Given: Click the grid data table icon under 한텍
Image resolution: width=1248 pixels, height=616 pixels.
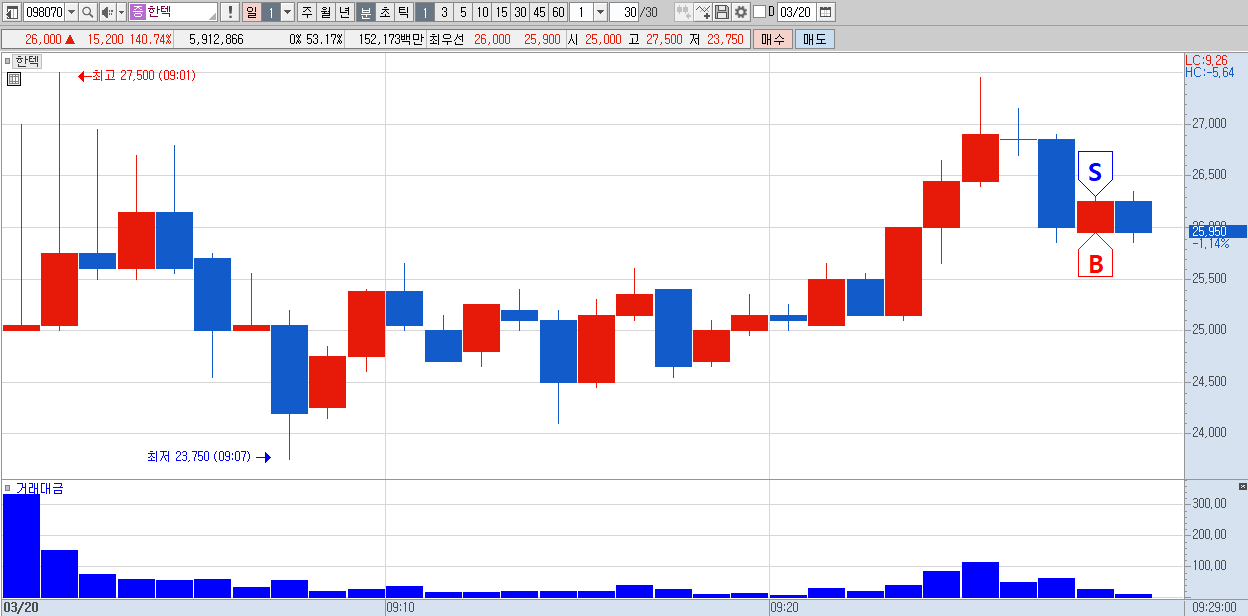Looking at the screenshot, I should click(x=14, y=79).
